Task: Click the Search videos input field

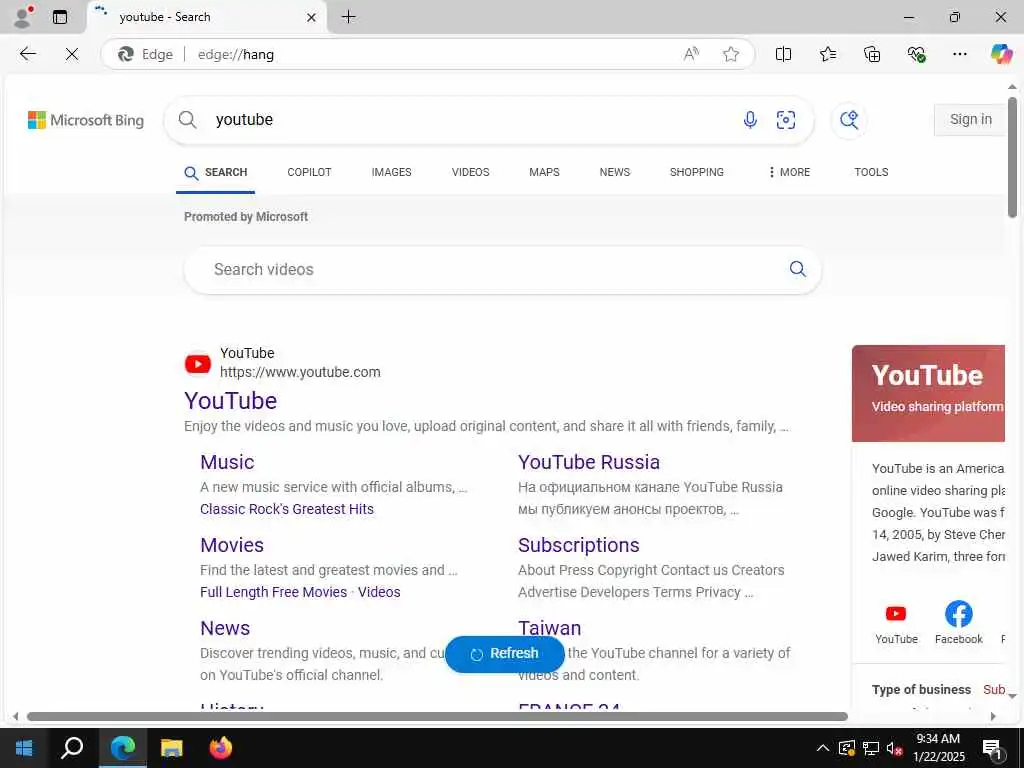Action: (502, 270)
